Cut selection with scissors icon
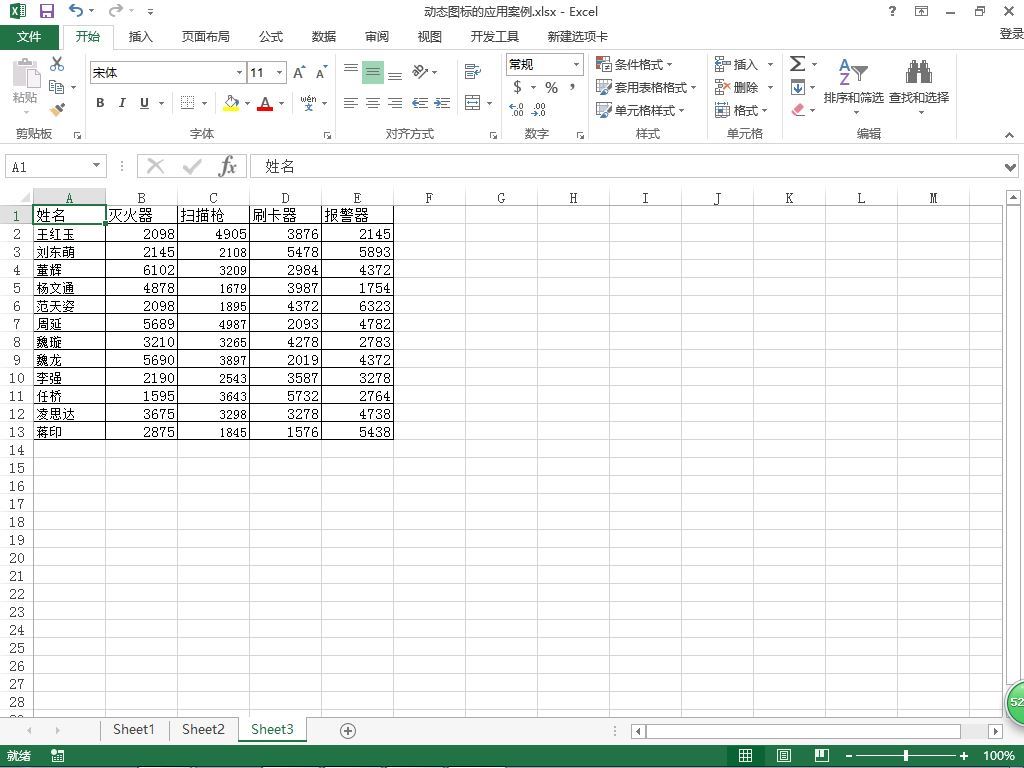The width and height of the screenshot is (1024, 768). click(57, 63)
